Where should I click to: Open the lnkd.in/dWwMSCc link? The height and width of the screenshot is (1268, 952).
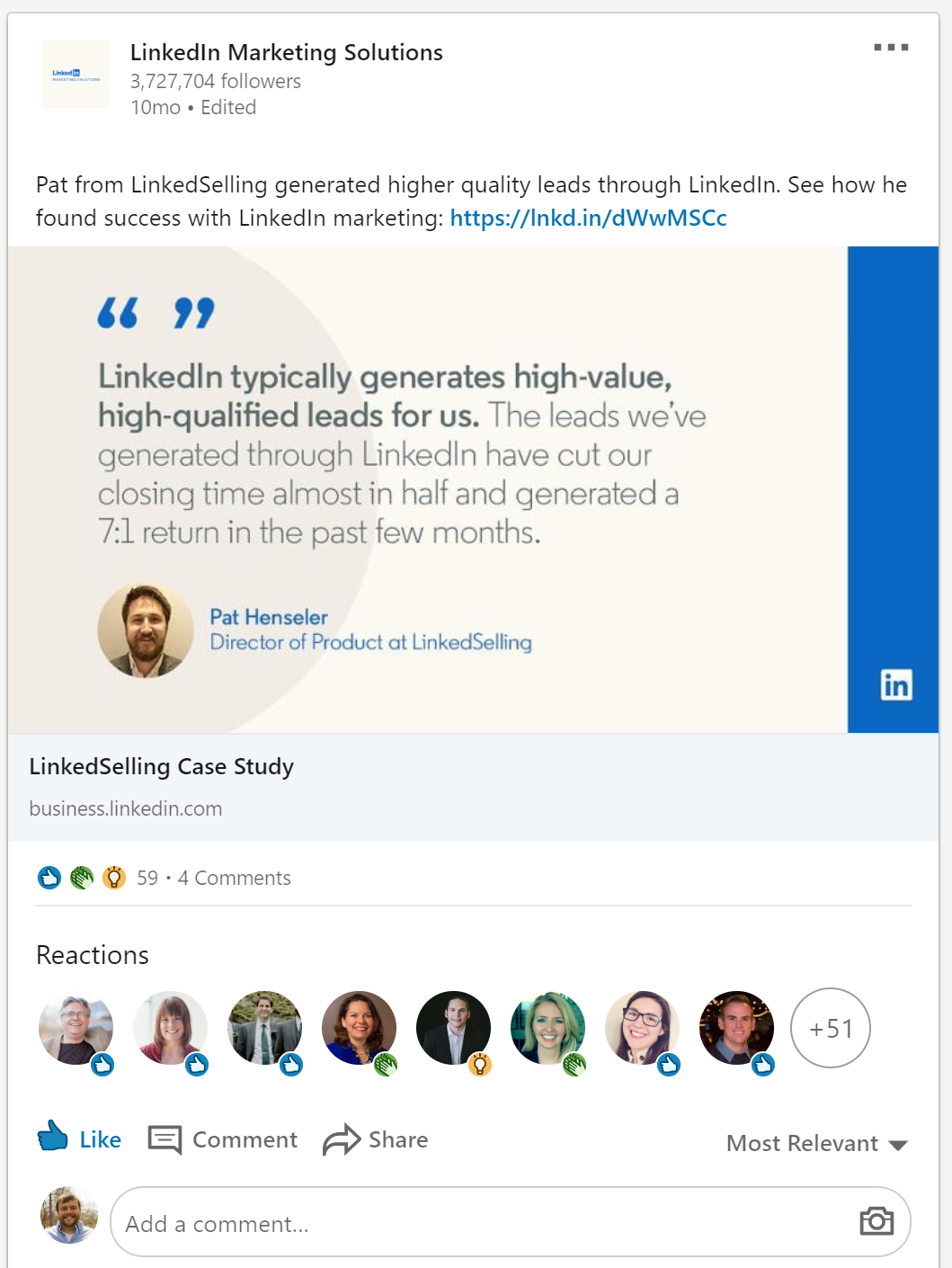point(588,218)
